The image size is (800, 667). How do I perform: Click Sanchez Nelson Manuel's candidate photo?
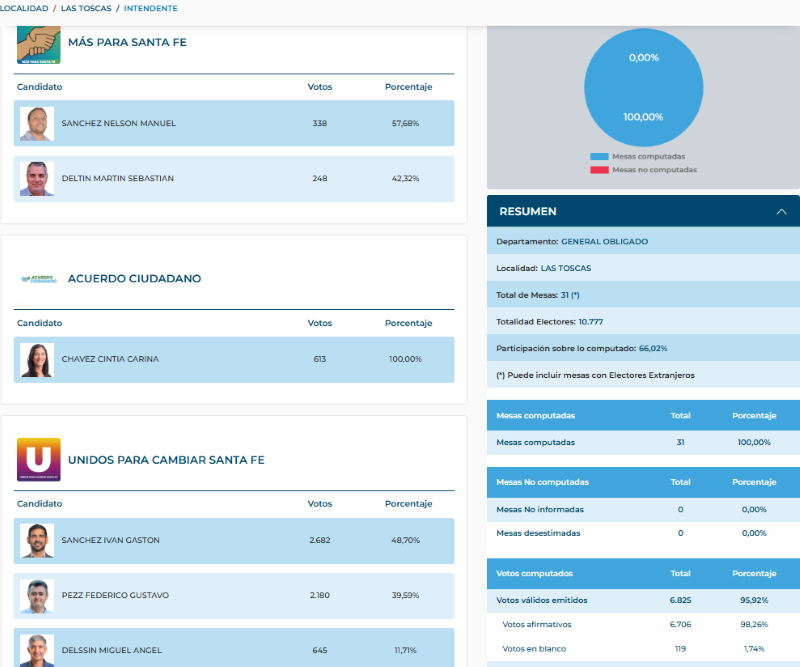(x=37, y=124)
